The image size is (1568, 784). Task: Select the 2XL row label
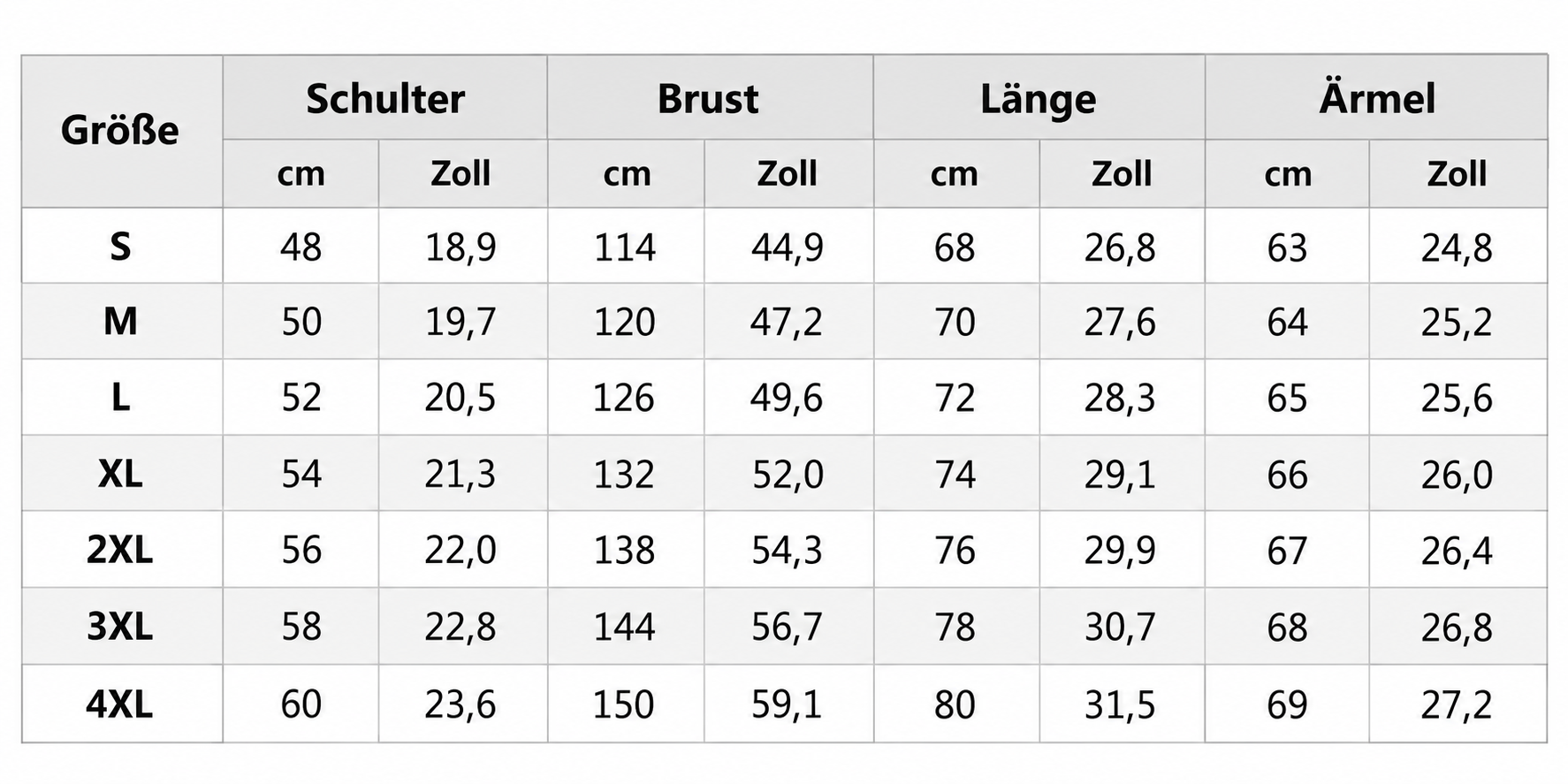click(120, 551)
